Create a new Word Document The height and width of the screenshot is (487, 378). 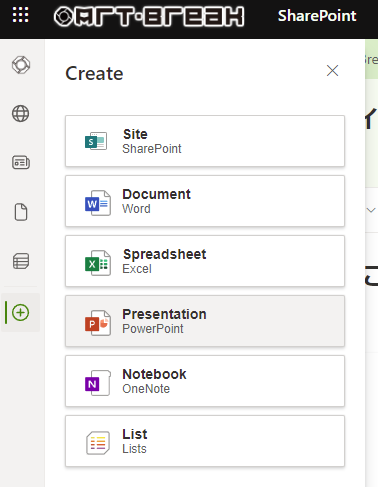pyautogui.click(x=205, y=201)
